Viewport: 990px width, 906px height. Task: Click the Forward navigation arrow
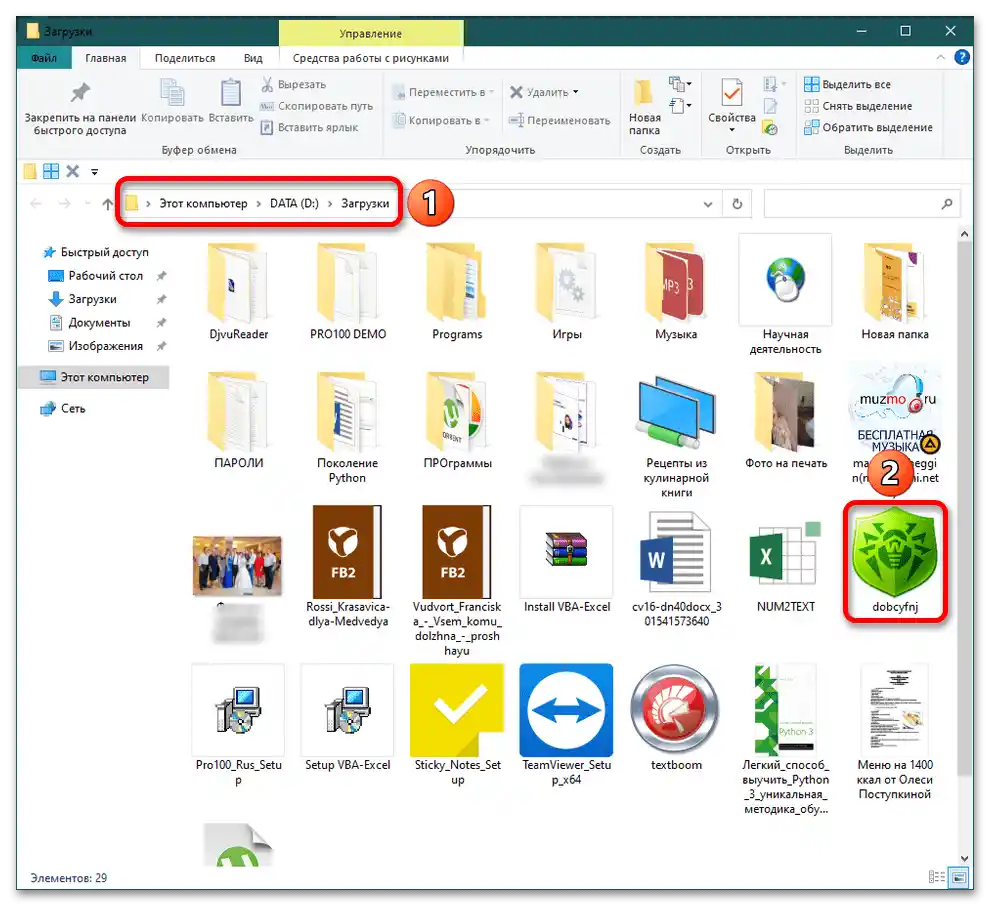[x=64, y=203]
